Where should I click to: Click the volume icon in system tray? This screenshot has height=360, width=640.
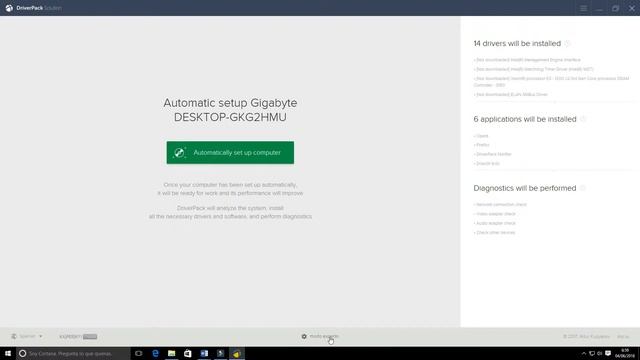tap(600, 353)
